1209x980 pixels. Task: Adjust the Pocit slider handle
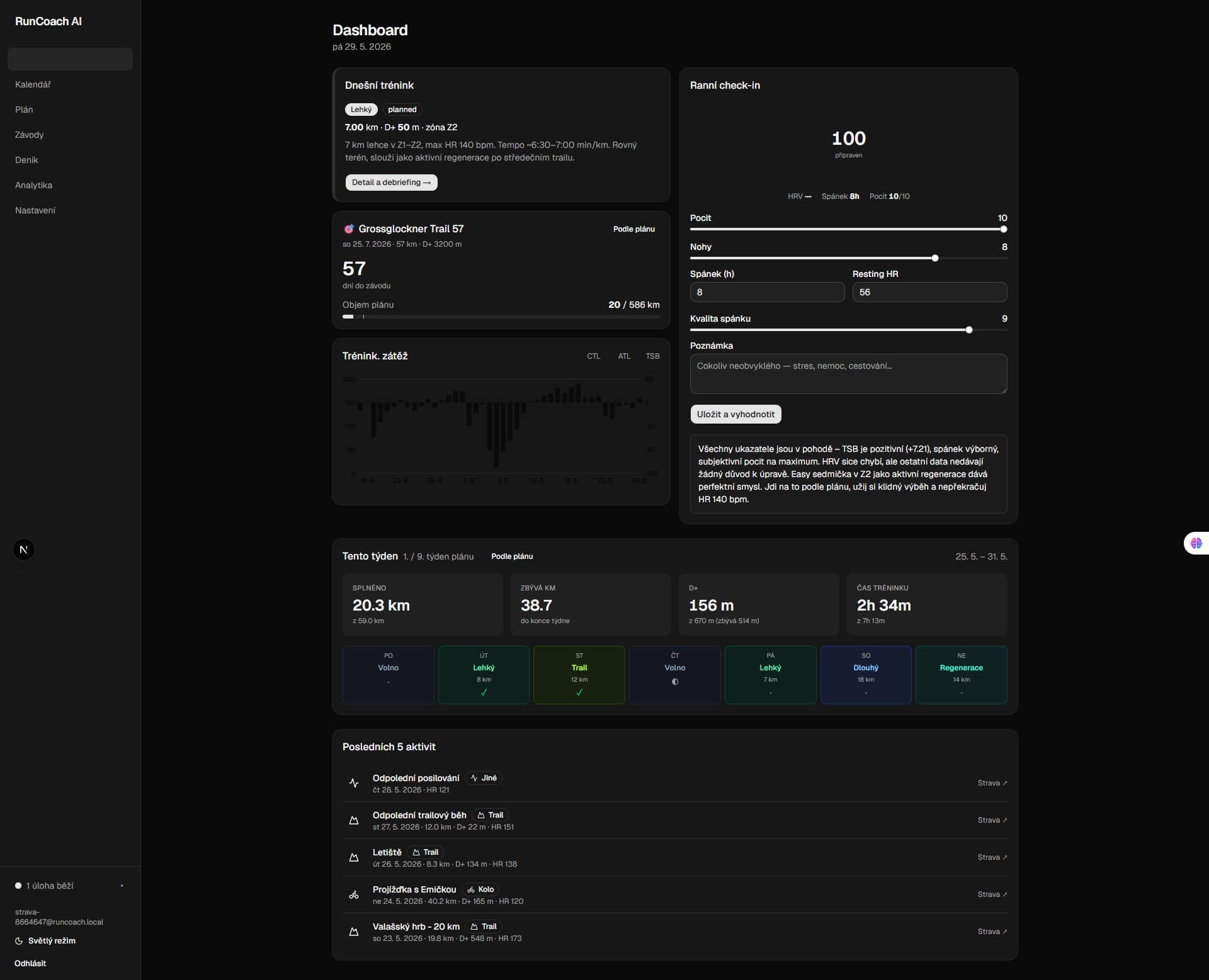1004,229
